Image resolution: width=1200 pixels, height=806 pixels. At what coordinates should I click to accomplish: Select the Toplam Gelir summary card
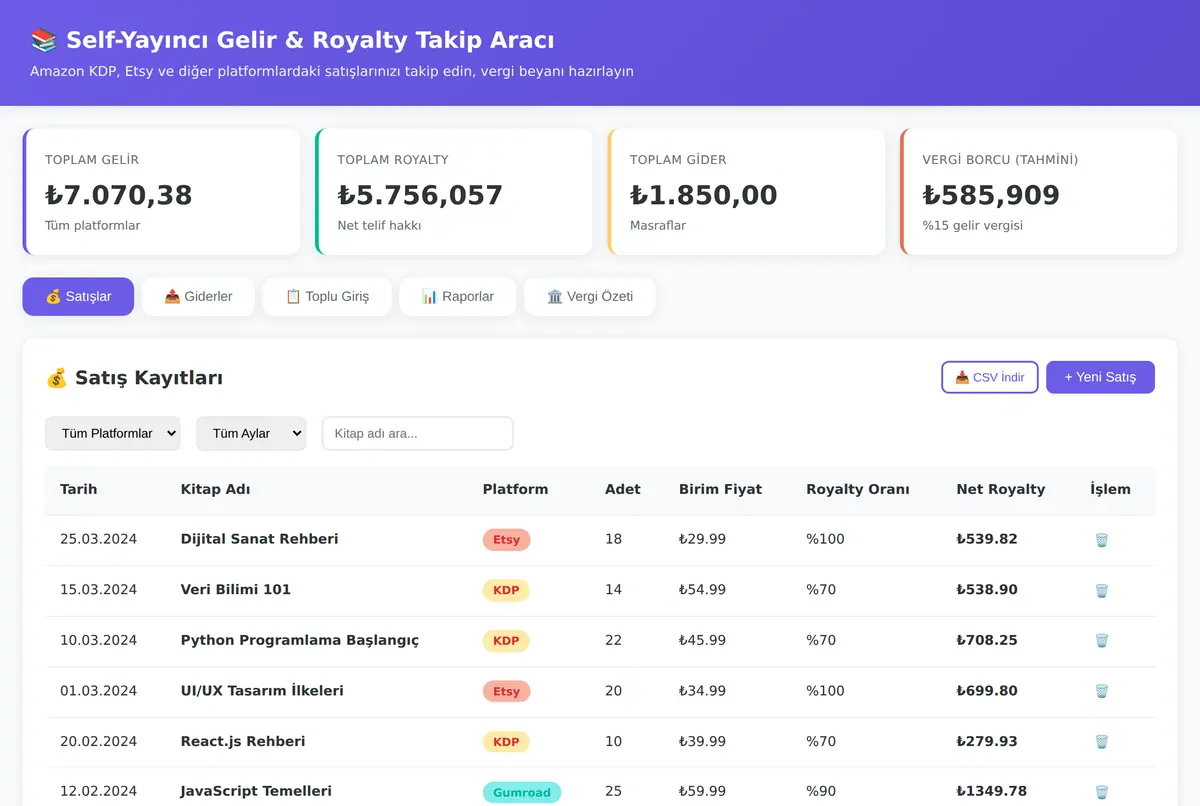[x=161, y=192]
